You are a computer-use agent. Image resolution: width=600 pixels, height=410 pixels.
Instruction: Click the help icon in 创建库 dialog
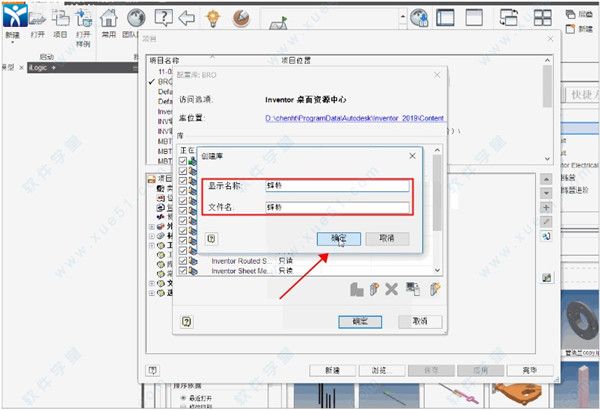coord(211,239)
